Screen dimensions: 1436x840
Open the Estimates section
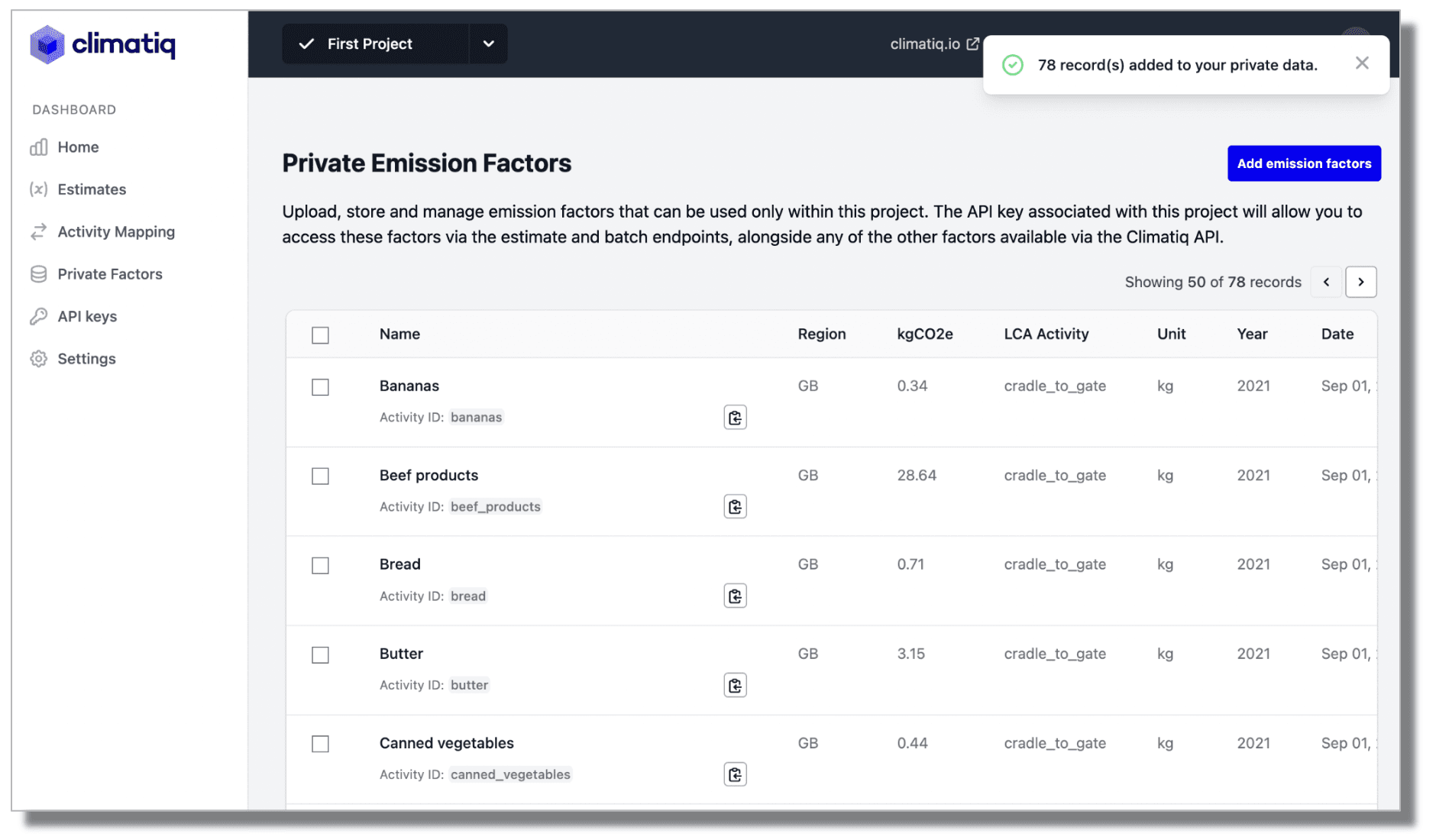click(x=92, y=189)
